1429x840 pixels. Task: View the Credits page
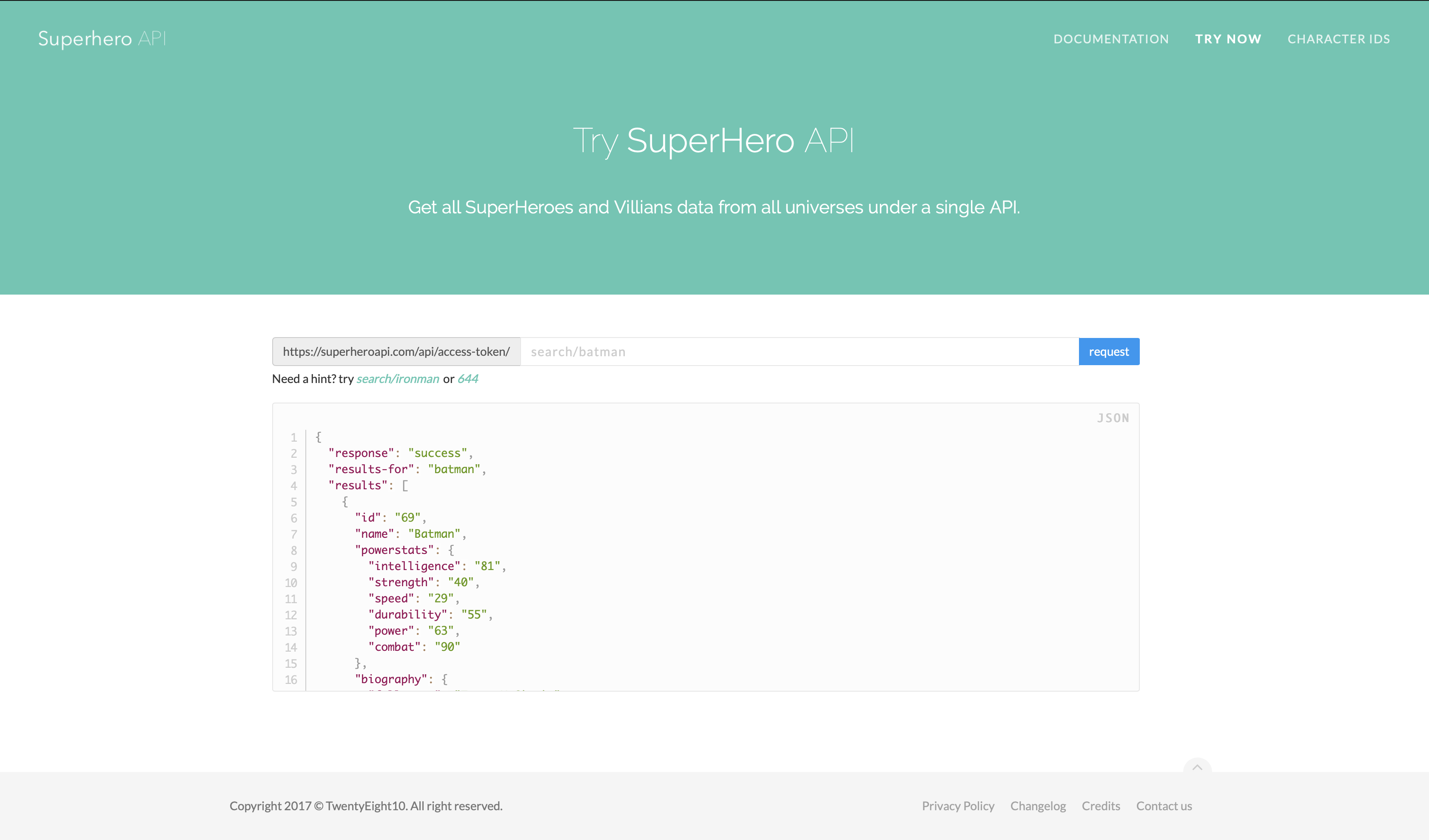point(1101,806)
